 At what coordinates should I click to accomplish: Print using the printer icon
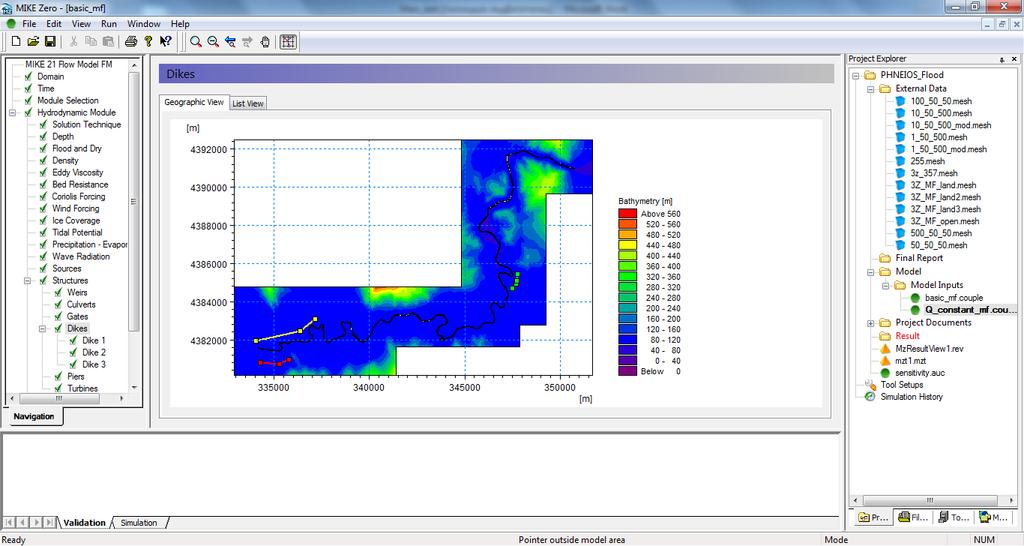131,41
